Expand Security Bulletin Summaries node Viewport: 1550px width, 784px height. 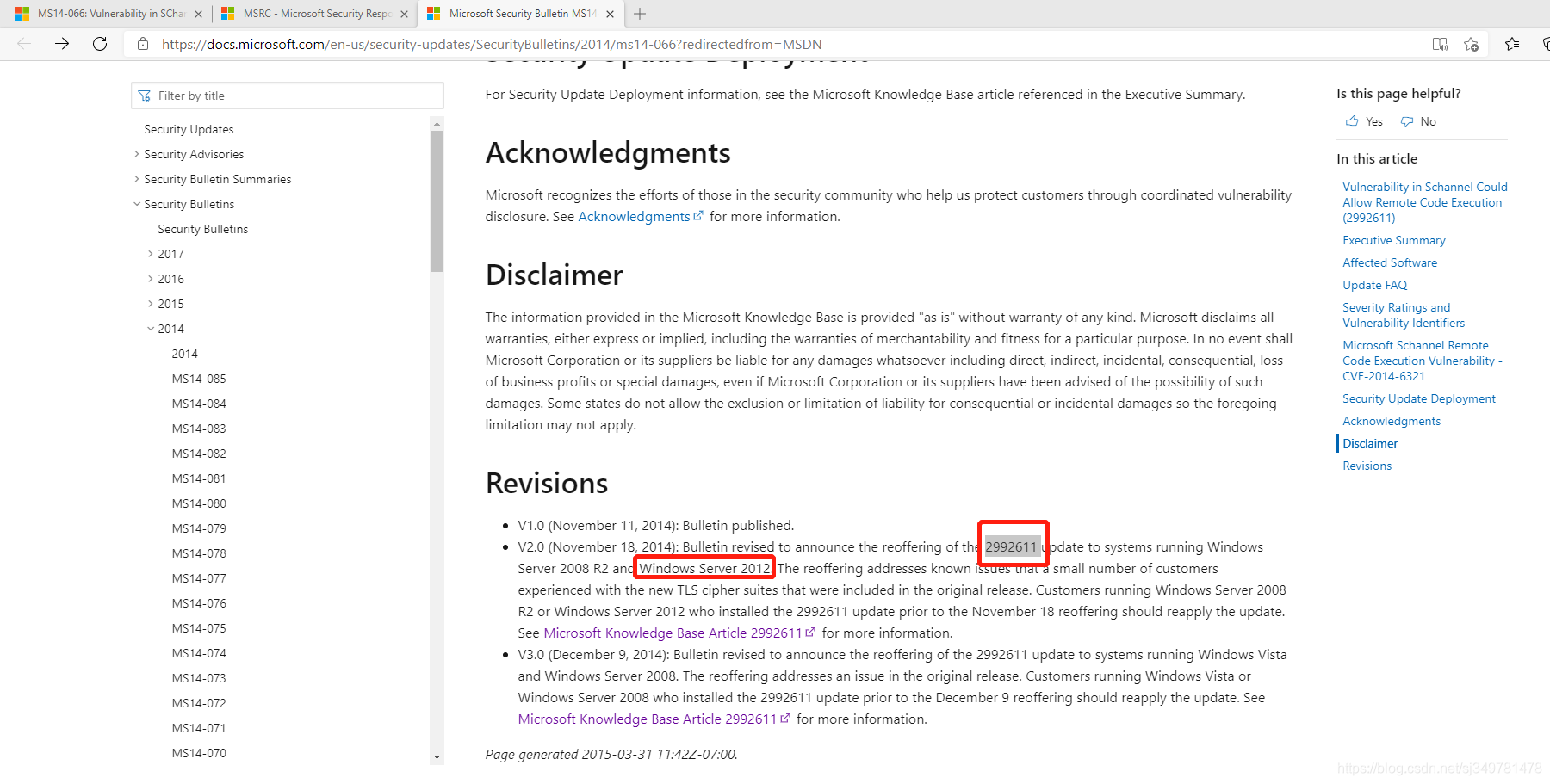click(x=137, y=179)
